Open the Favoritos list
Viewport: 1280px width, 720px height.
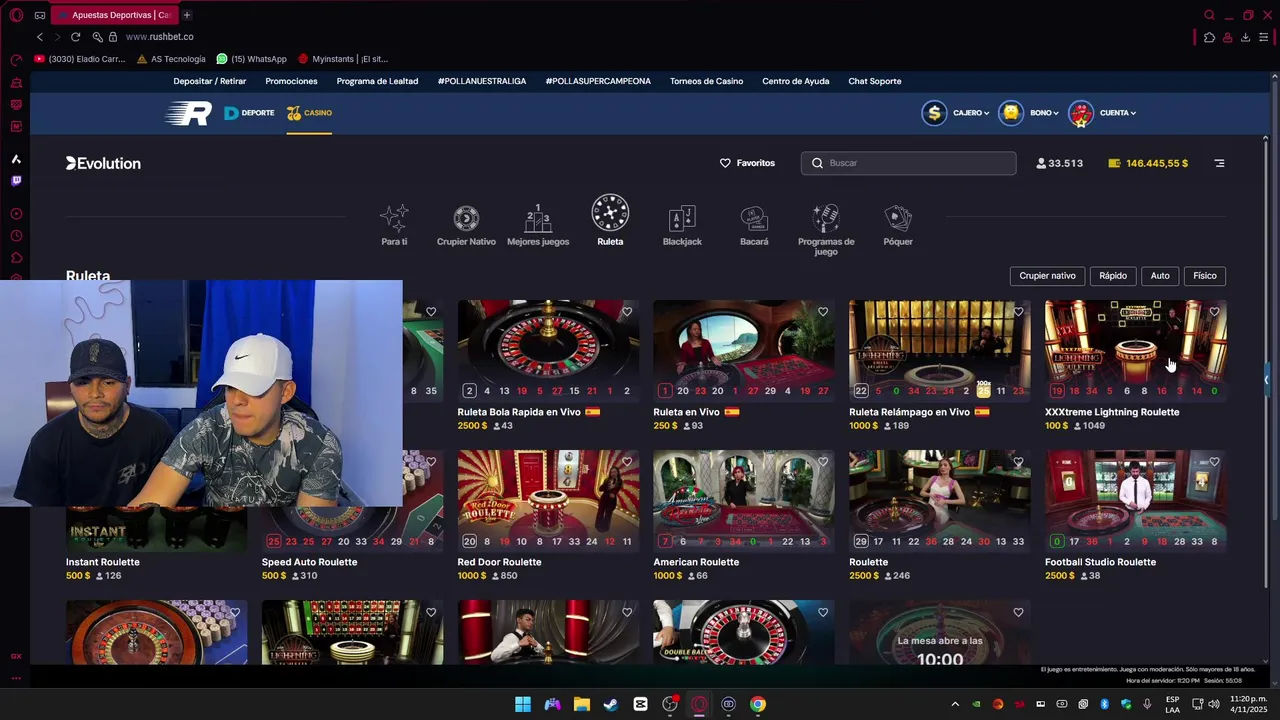pos(747,163)
